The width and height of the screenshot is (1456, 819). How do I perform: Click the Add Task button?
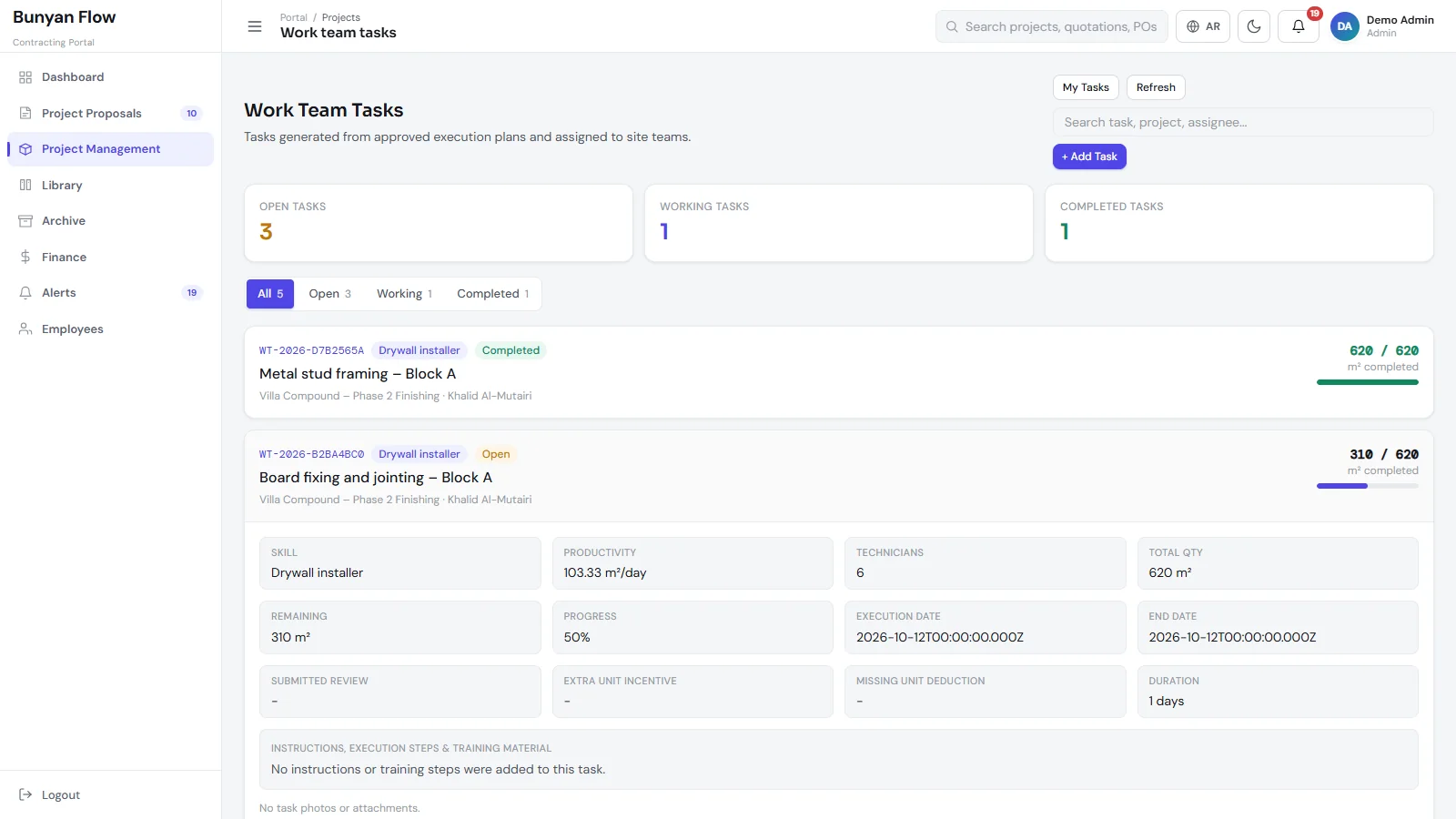1089,157
